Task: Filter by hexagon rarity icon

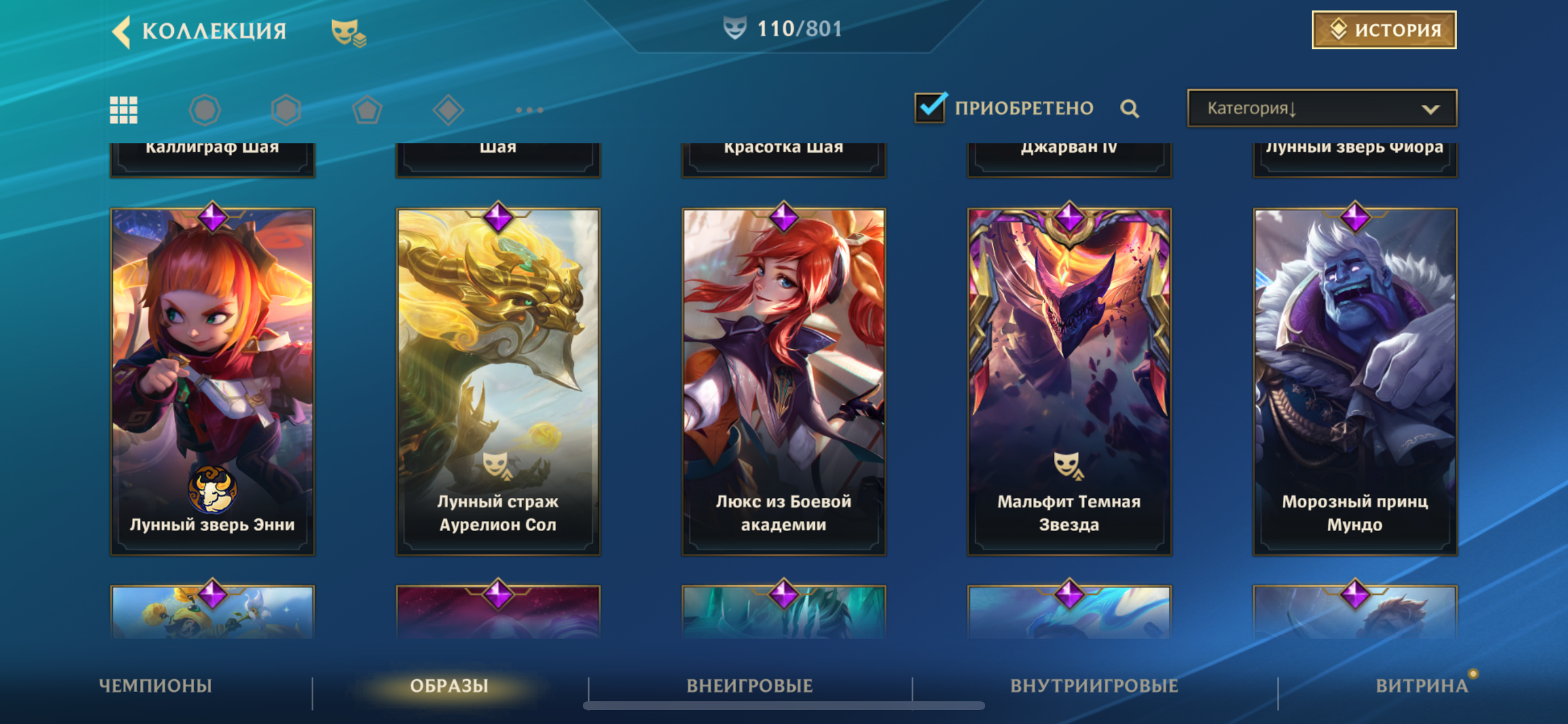Action: point(285,110)
